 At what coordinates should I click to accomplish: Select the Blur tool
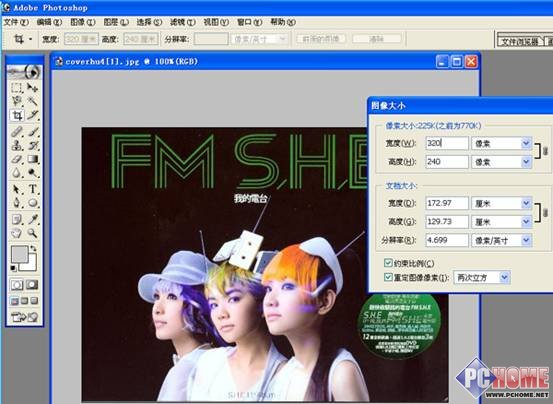(17, 173)
